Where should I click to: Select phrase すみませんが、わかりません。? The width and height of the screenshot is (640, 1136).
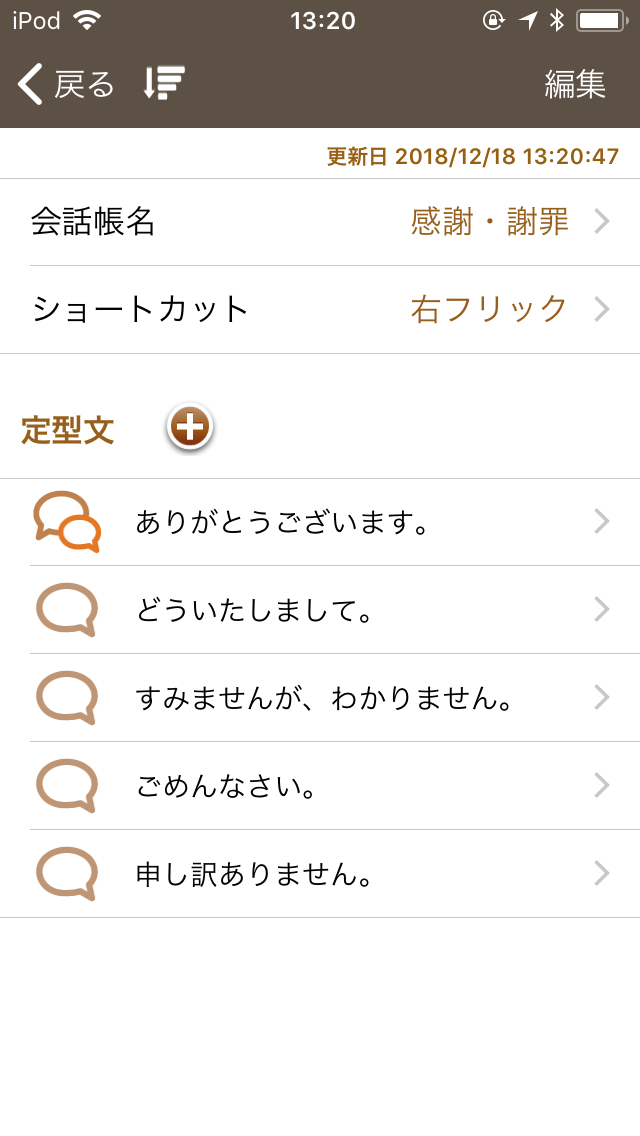coord(325,698)
